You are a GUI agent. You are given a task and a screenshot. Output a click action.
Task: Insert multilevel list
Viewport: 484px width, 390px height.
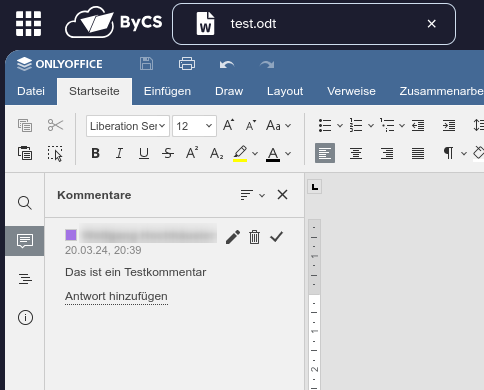click(x=387, y=126)
